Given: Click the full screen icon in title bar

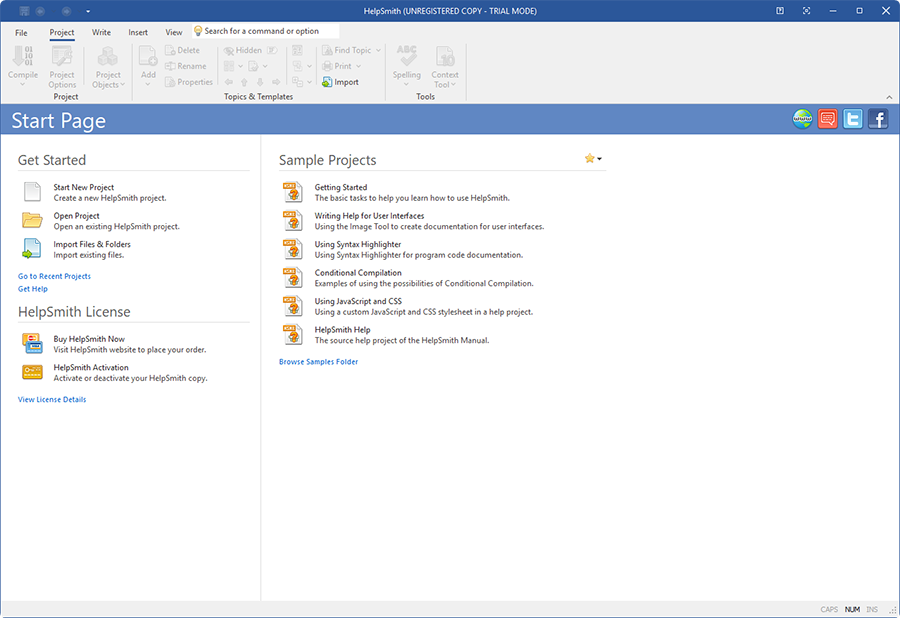Looking at the screenshot, I should click(806, 11).
